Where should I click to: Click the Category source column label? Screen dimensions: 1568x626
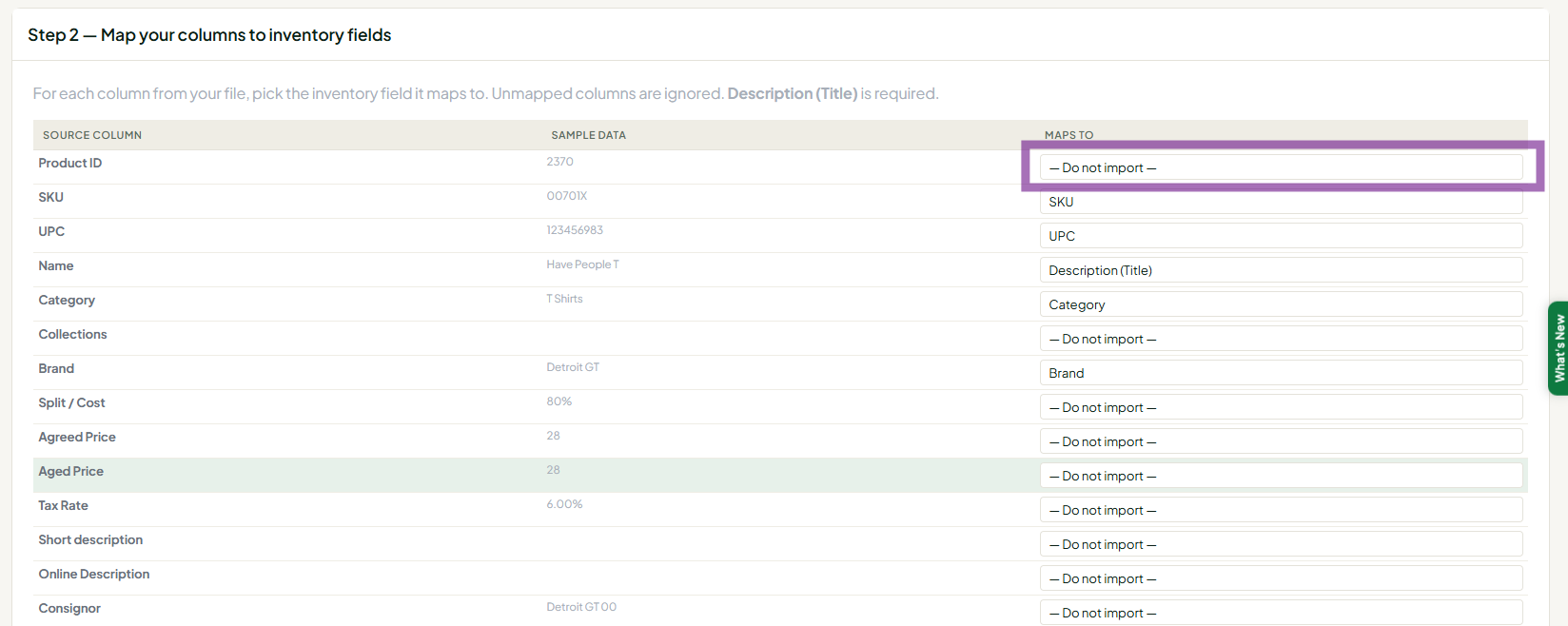tap(67, 300)
